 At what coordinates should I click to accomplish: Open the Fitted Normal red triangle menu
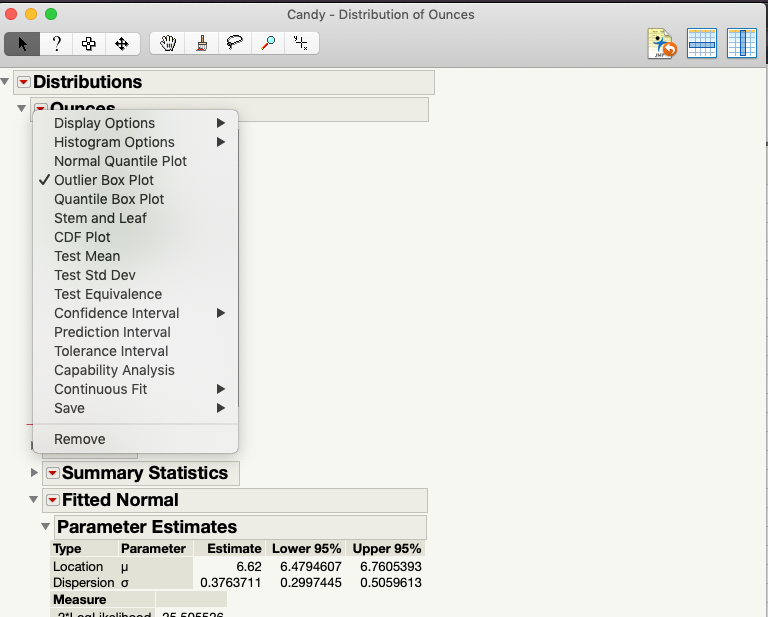pos(52,500)
